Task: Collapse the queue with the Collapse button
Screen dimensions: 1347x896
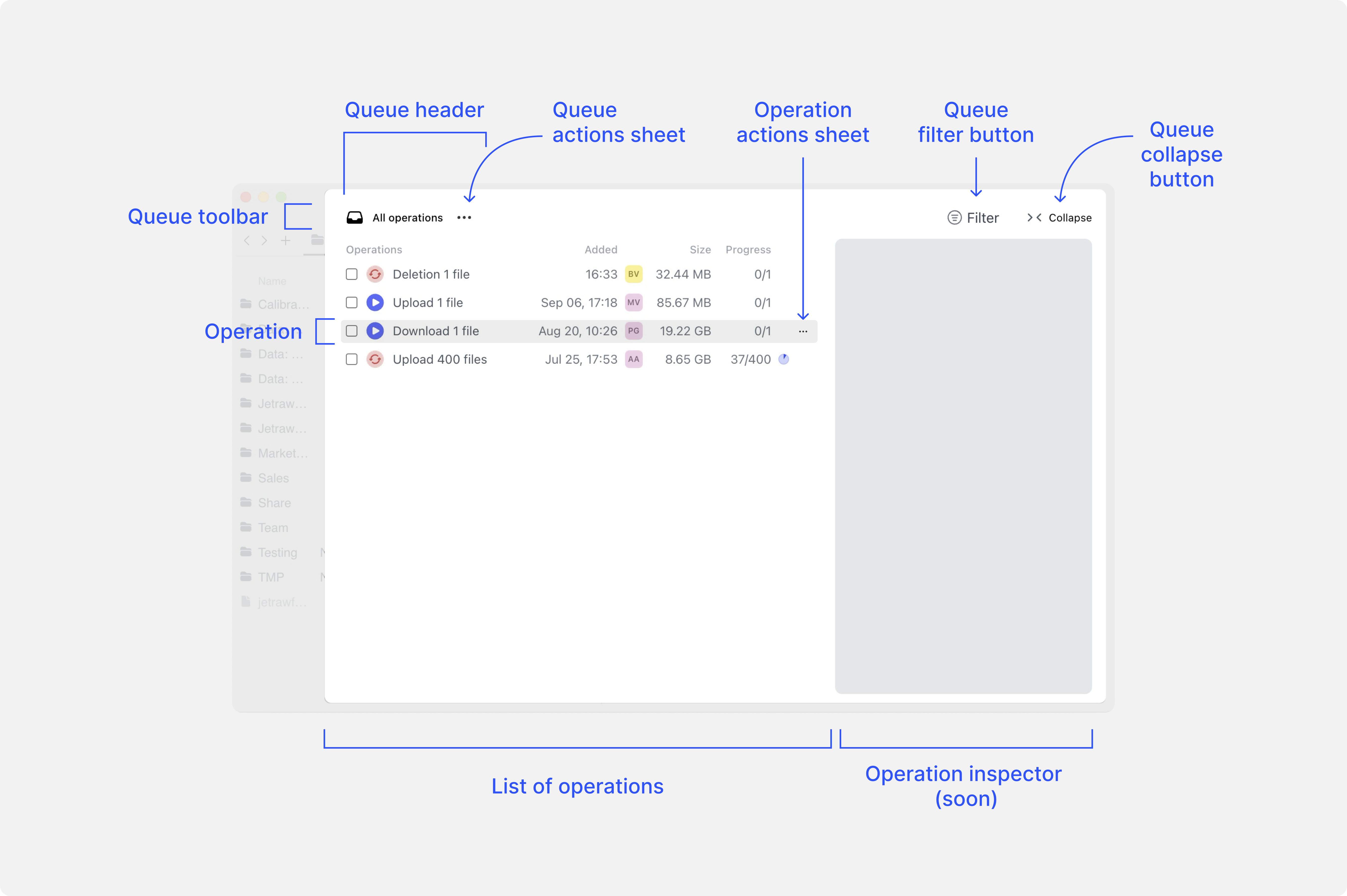Action: [x=1059, y=218]
